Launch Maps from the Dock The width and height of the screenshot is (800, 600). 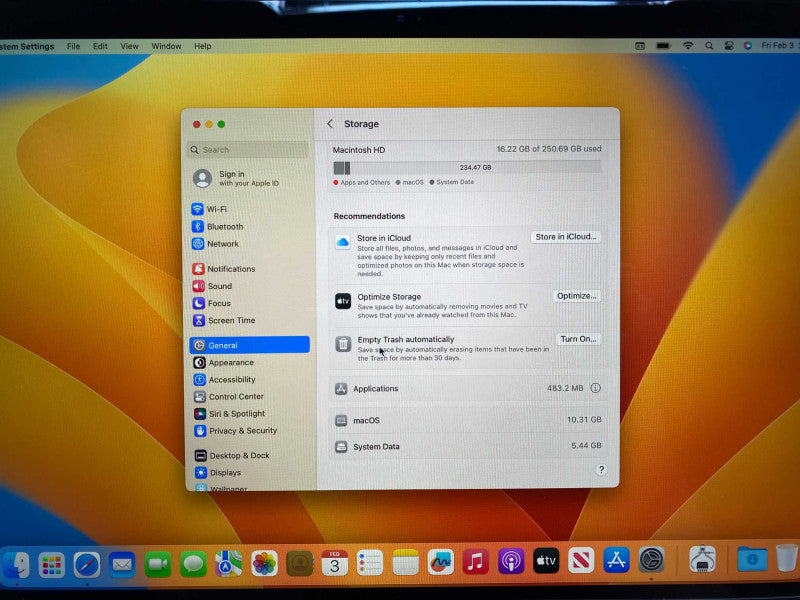[229, 563]
